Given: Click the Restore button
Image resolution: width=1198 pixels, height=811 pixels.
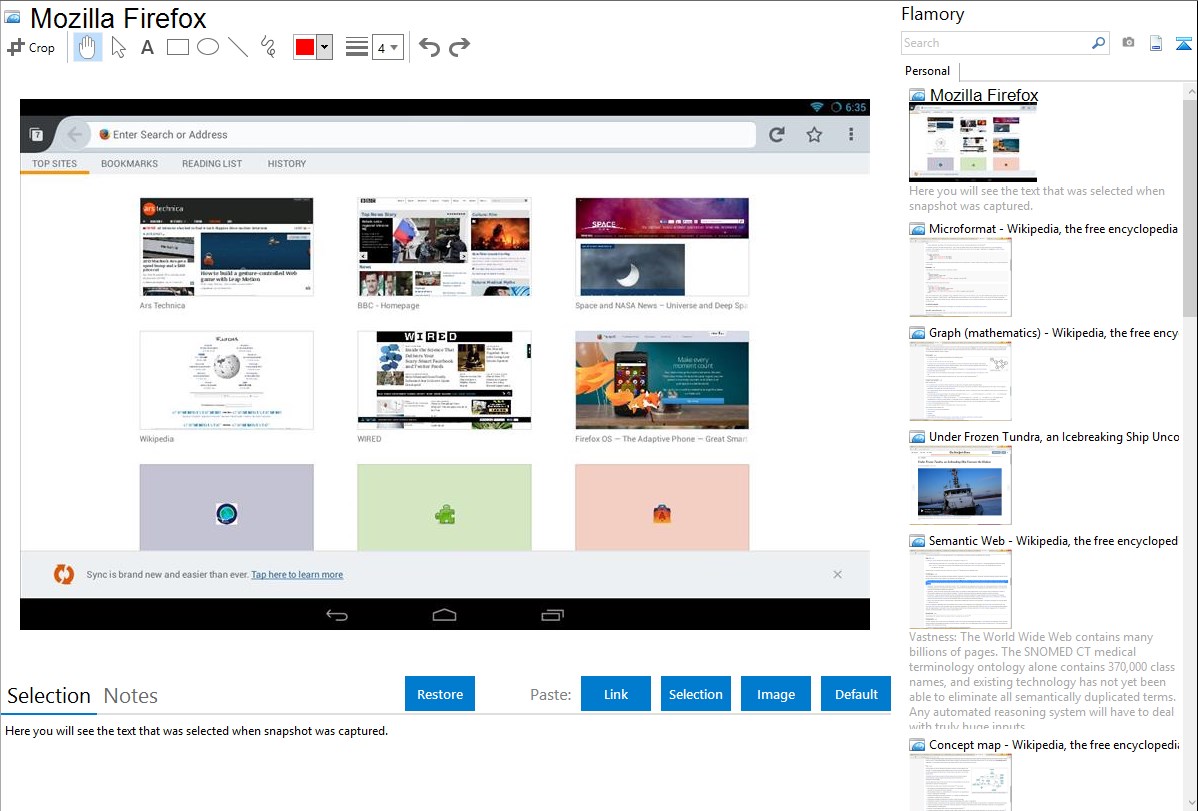Looking at the screenshot, I should (x=440, y=694).
